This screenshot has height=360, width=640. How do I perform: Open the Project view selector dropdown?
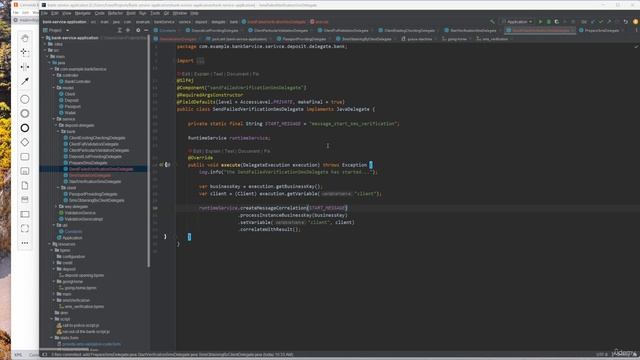point(56,30)
